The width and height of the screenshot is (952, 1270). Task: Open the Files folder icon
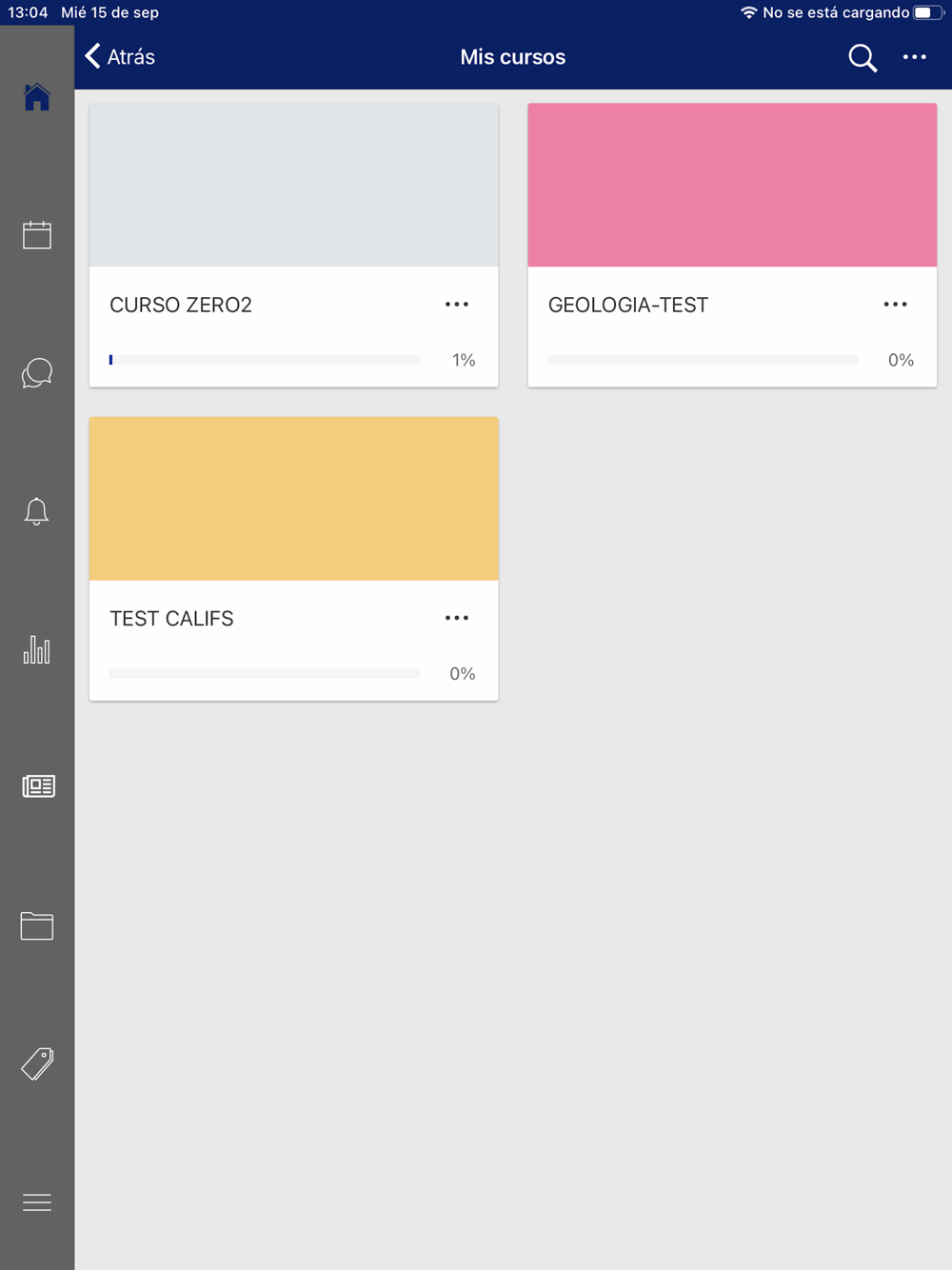(x=37, y=925)
